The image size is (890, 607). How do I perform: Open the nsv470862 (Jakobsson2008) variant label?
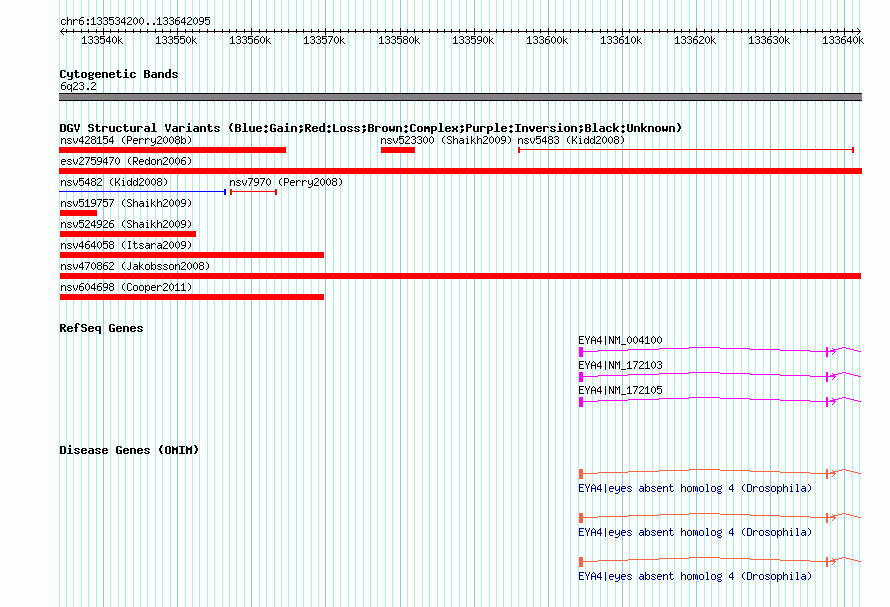[135, 266]
